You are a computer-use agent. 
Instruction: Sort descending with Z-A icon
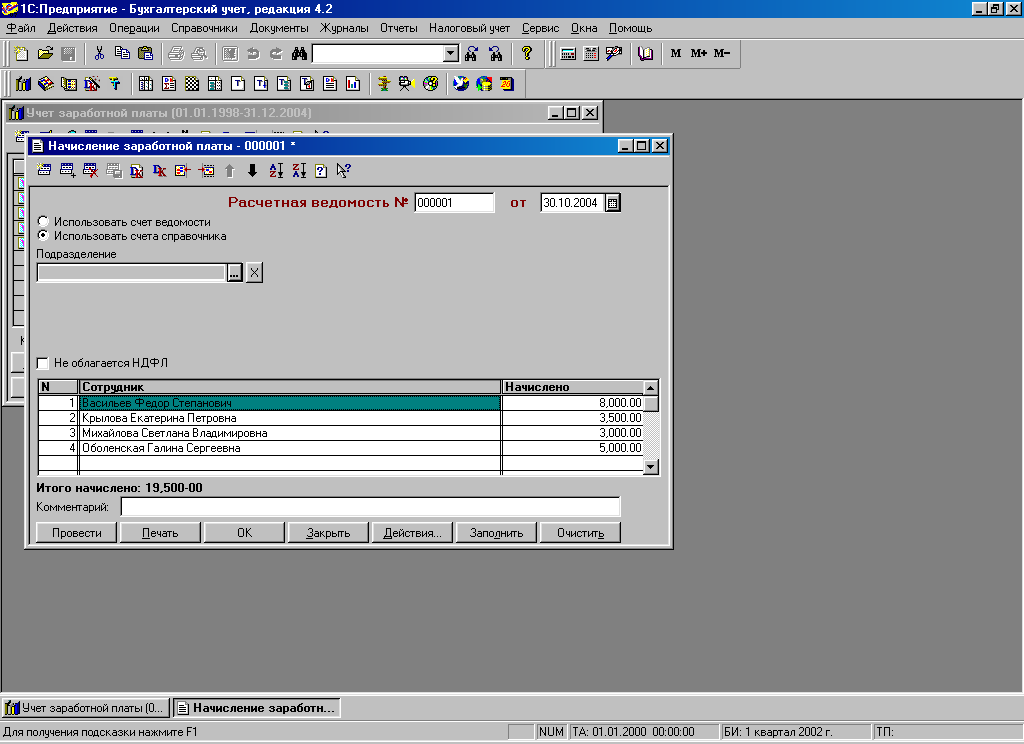pyautogui.click(x=299, y=170)
